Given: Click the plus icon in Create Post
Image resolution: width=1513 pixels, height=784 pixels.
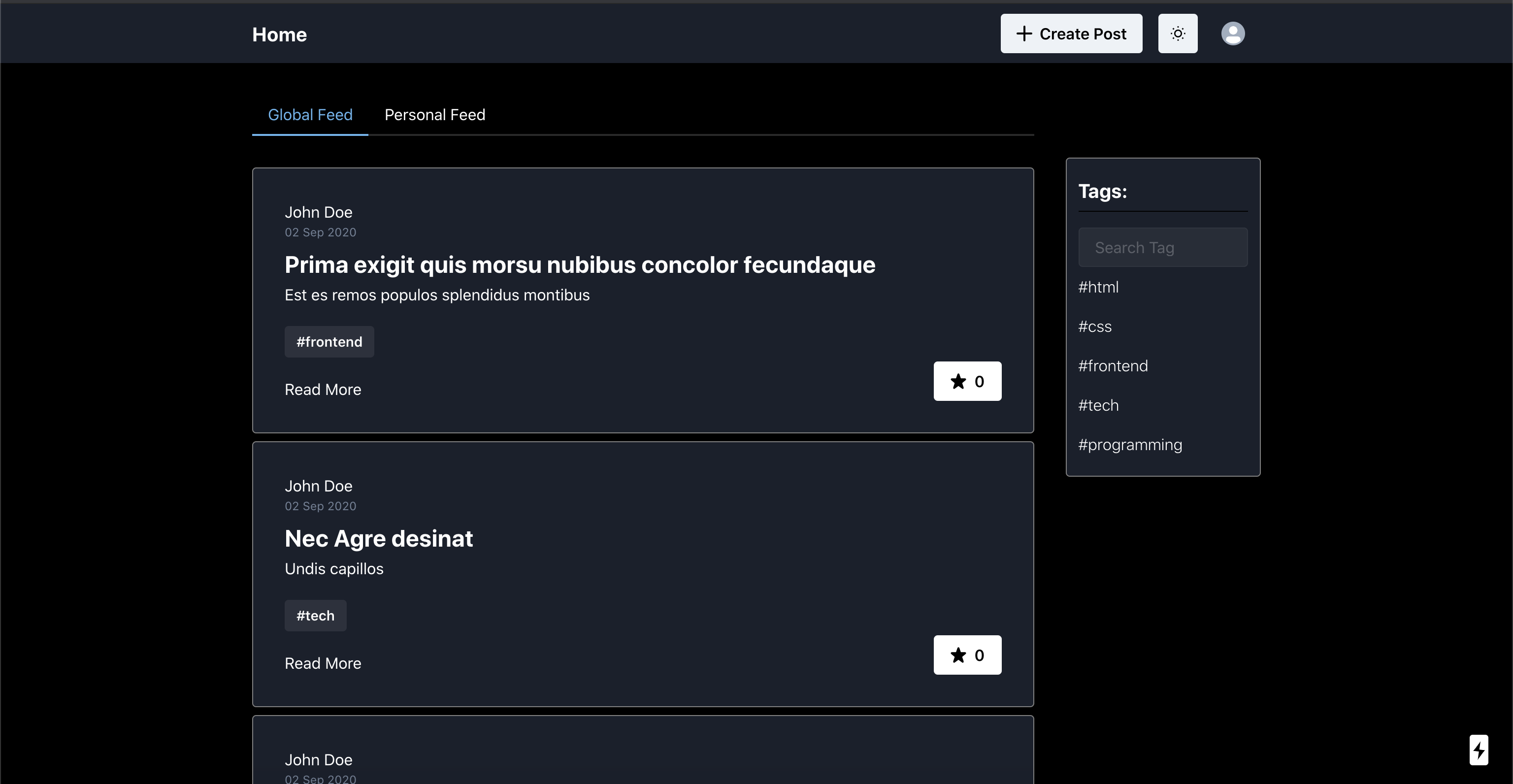Looking at the screenshot, I should click(1024, 33).
